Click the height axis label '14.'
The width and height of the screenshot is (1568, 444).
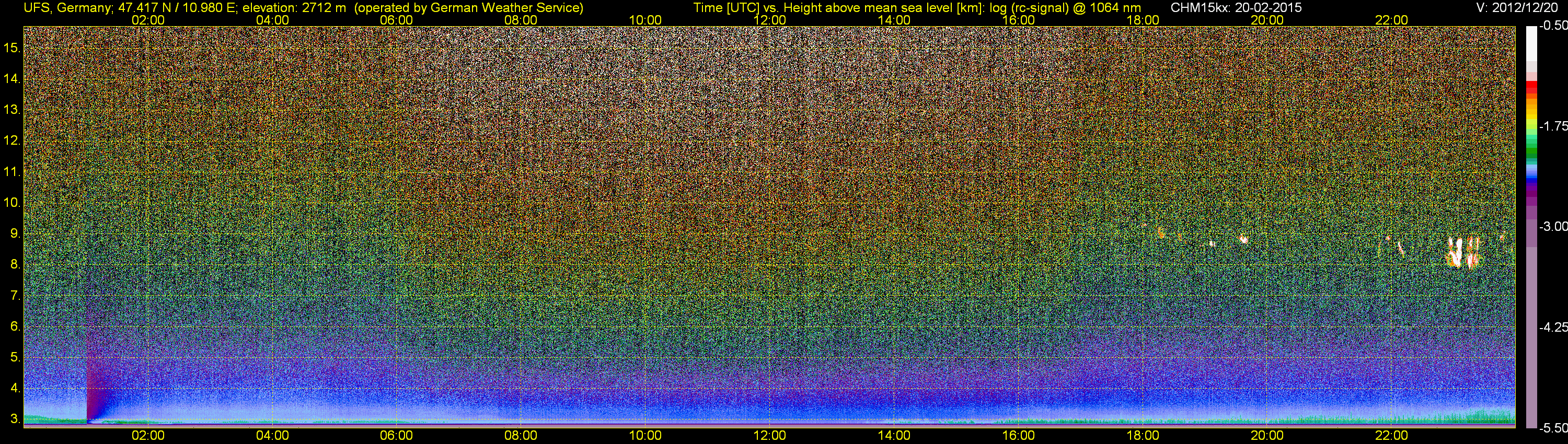pyautogui.click(x=12, y=78)
